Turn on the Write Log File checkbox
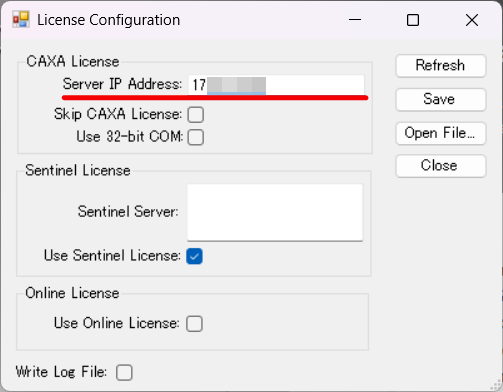503x392 pixels. click(124, 372)
